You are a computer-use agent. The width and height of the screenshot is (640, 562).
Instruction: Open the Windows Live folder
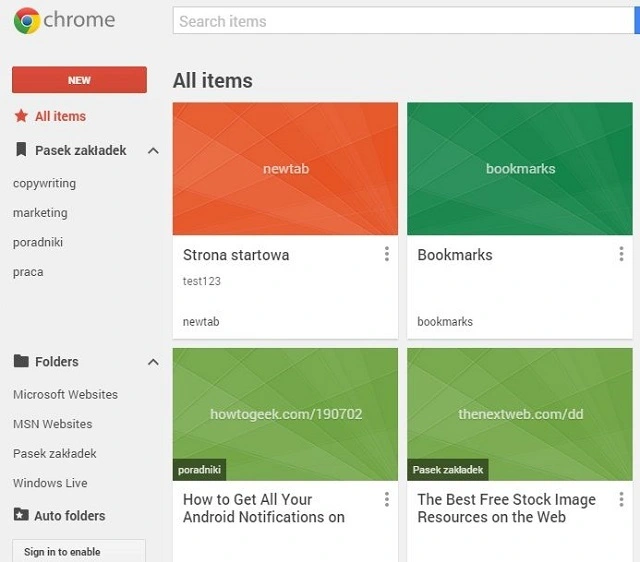[x=50, y=483]
